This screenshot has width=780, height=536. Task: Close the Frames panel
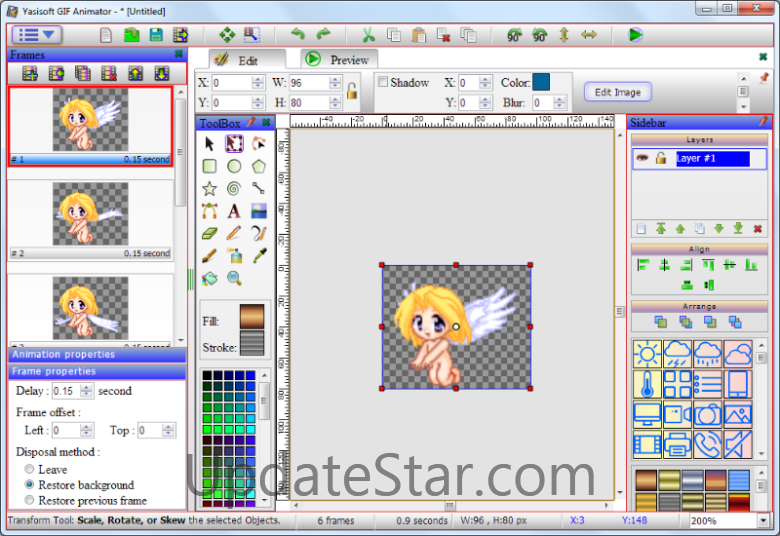point(179,54)
